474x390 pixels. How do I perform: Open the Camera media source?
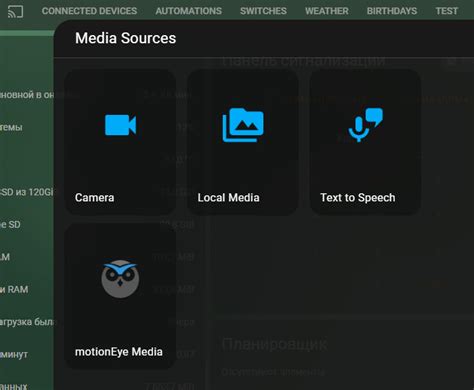tap(120, 142)
